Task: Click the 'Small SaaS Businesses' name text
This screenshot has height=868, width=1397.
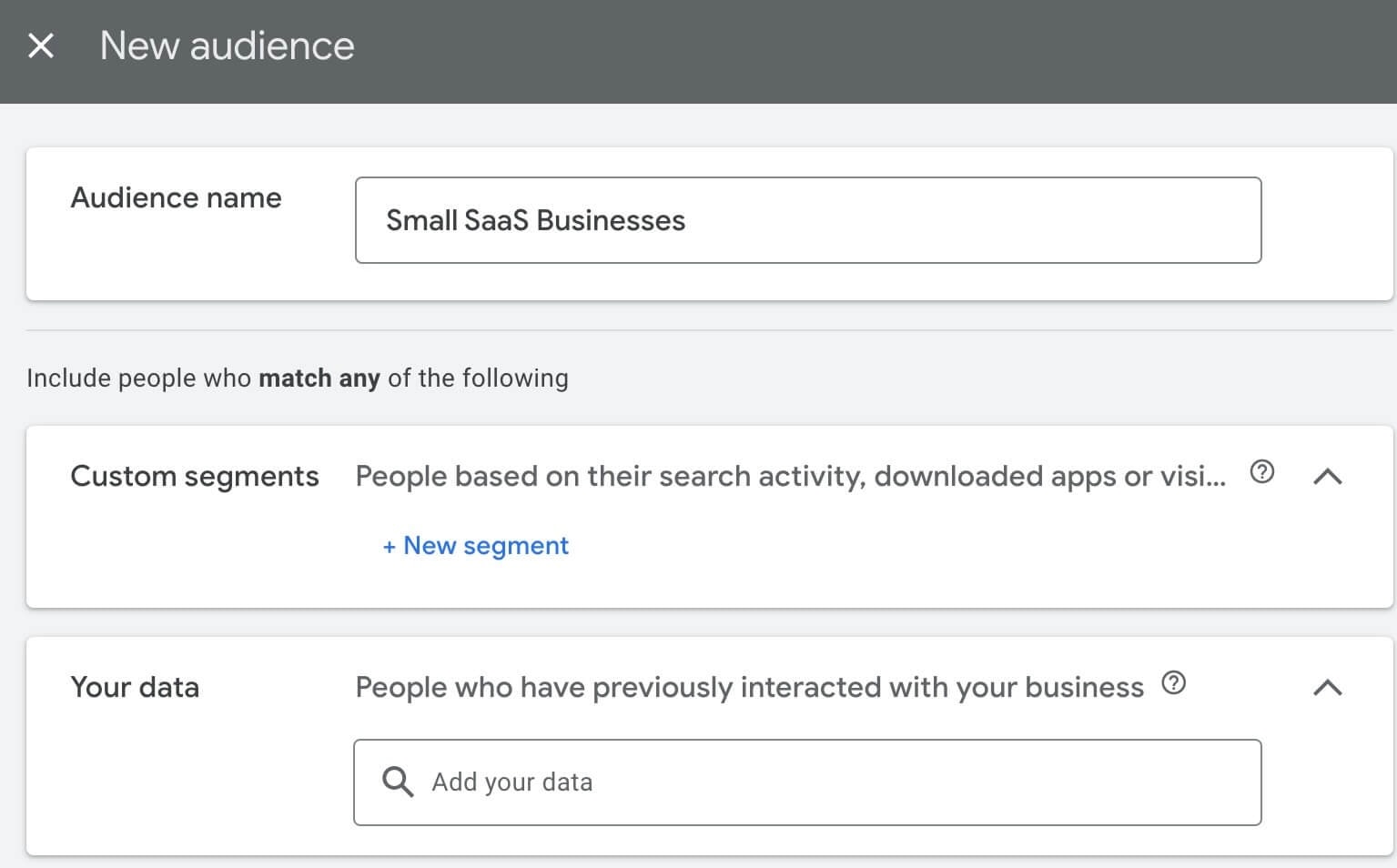Action: [x=535, y=220]
